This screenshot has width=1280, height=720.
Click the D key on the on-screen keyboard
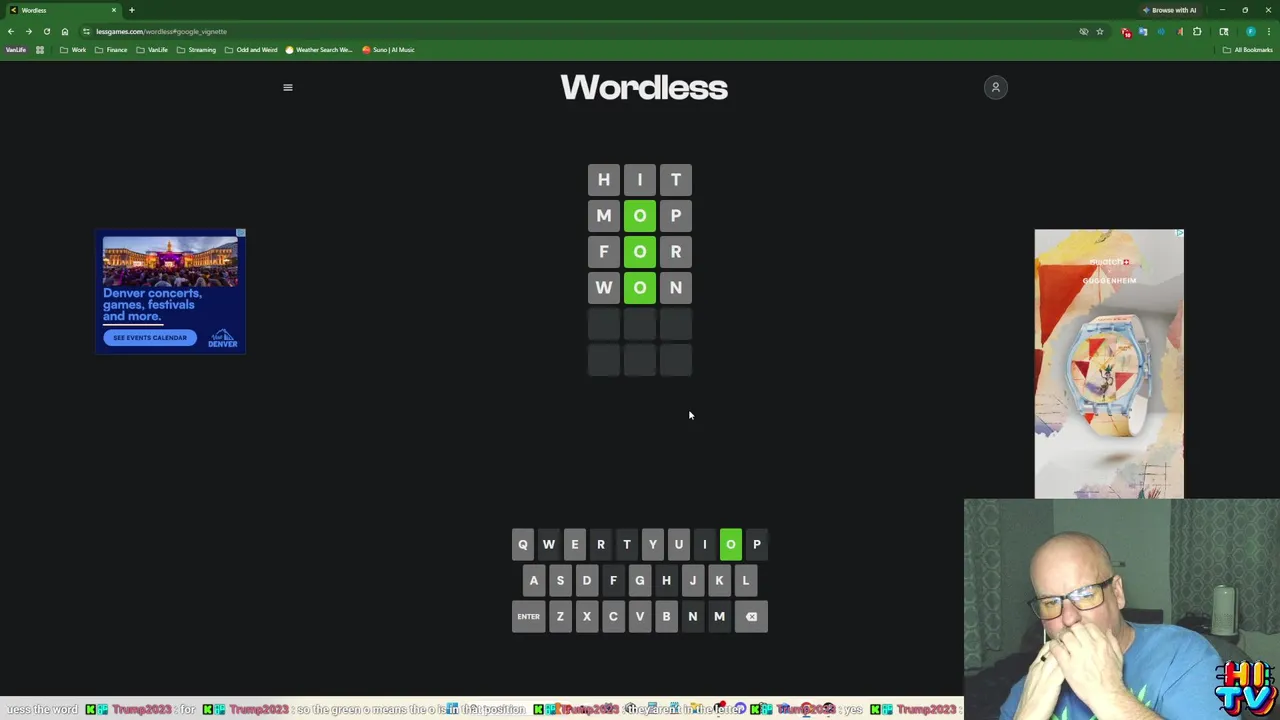pyautogui.click(x=587, y=580)
